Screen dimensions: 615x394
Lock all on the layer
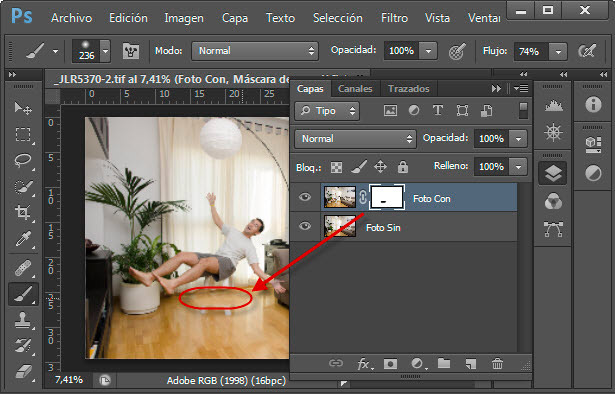point(403,167)
